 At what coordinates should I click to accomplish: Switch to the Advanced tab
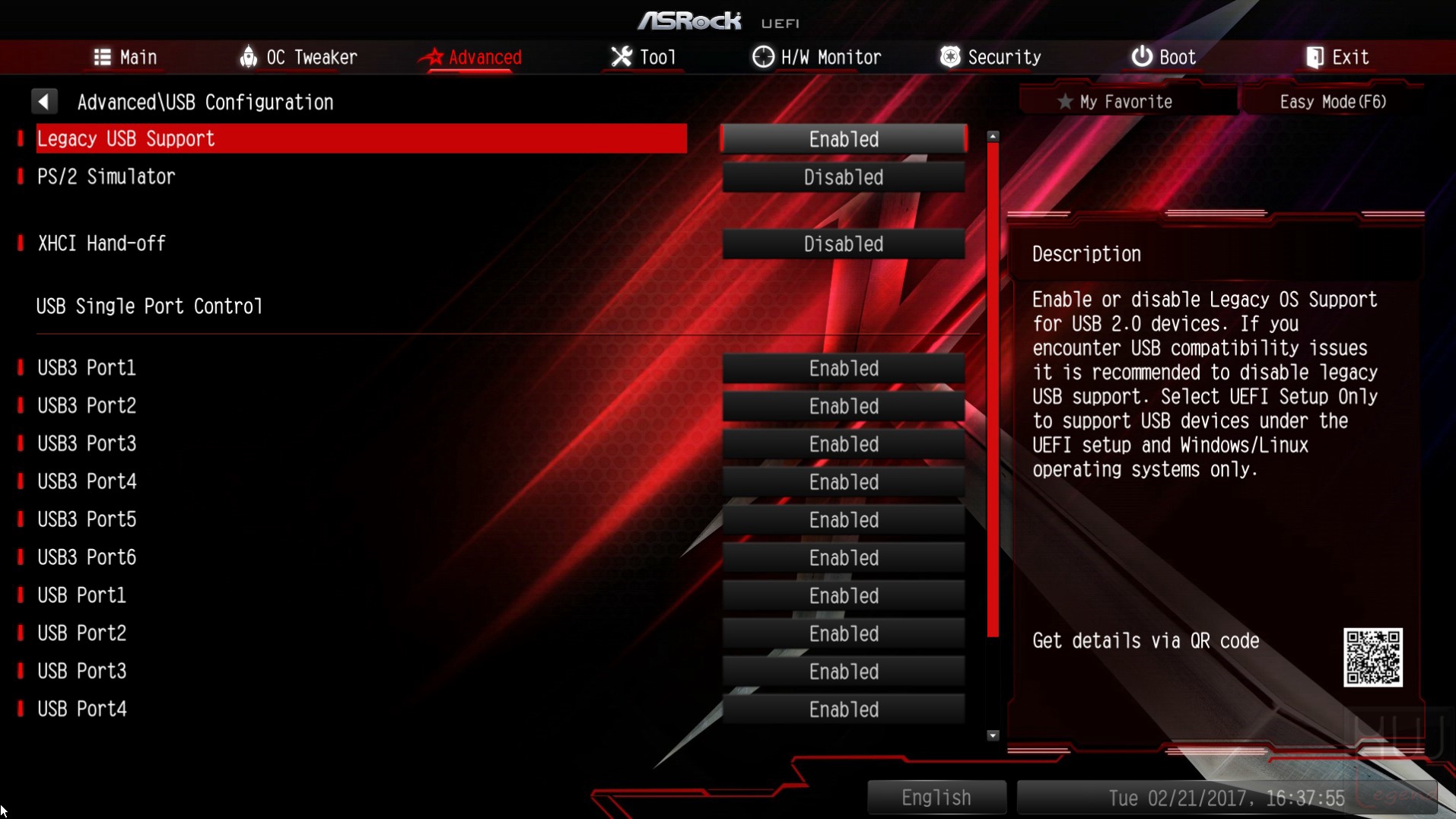tap(470, 57)
